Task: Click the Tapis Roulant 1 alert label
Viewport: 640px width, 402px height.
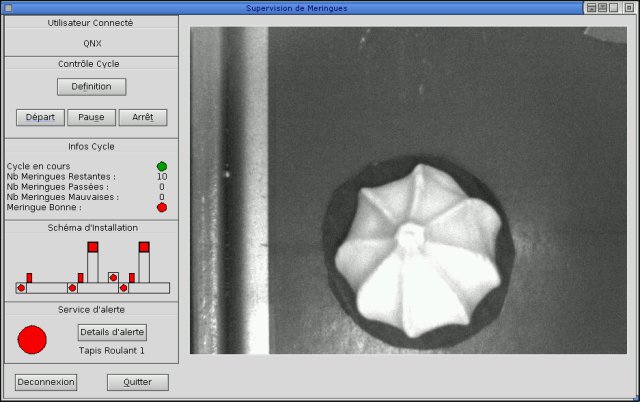Action: click(111, 351)
